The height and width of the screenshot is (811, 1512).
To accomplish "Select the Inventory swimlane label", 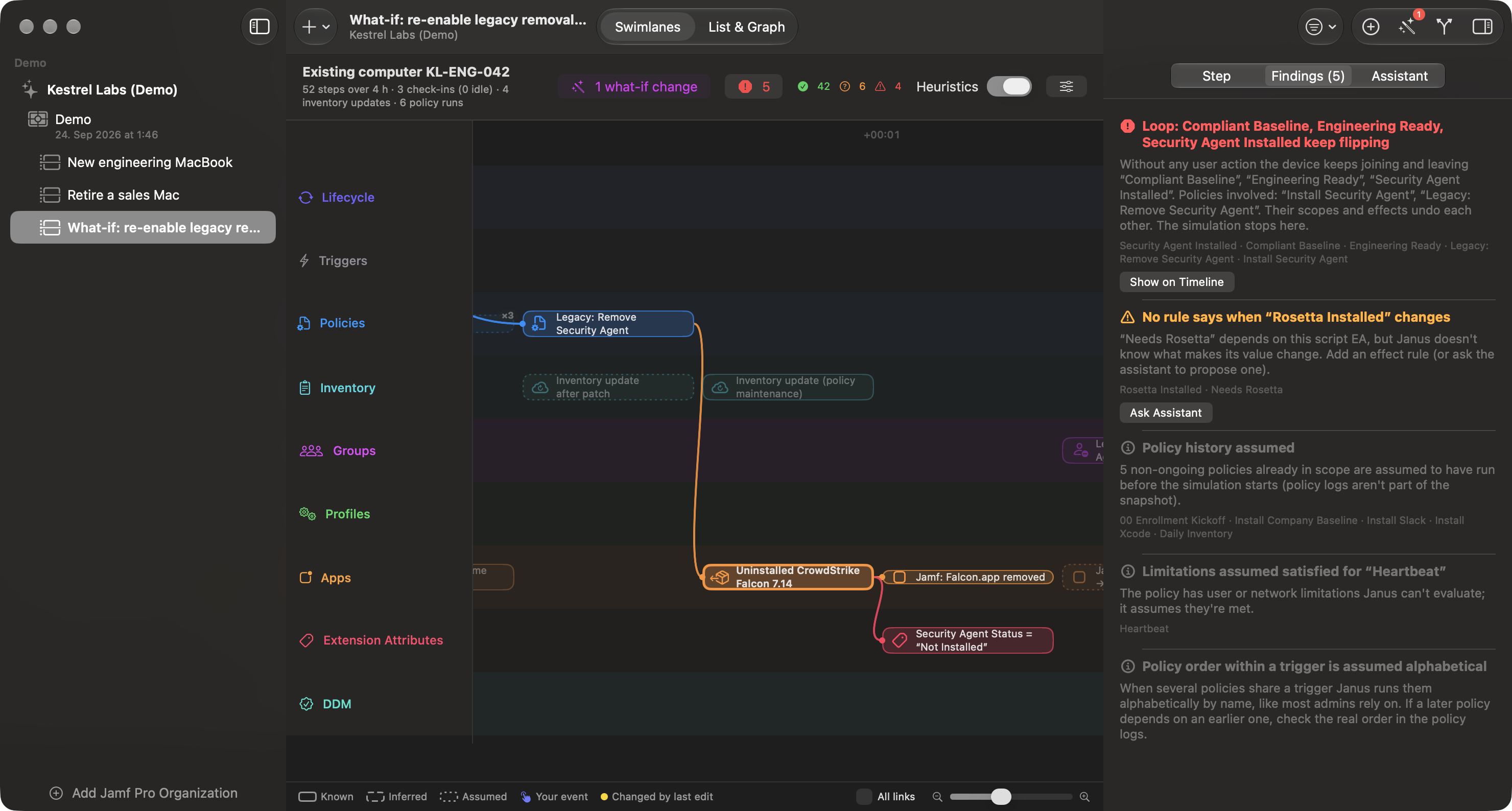I will click(337, 388).
